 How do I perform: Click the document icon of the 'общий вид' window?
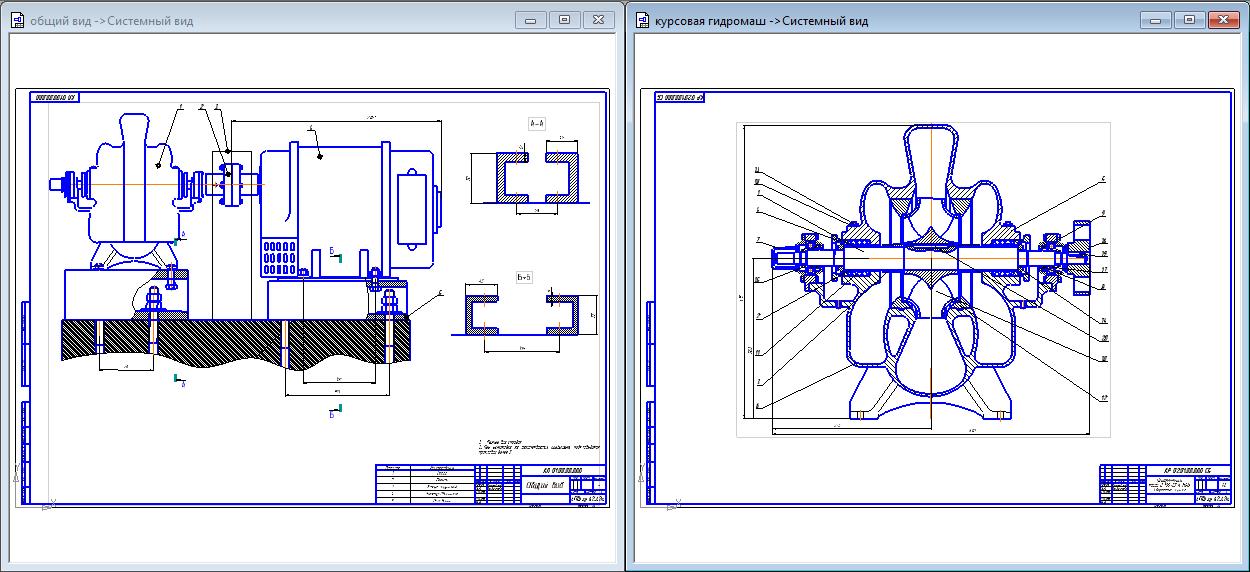point(17,20)
